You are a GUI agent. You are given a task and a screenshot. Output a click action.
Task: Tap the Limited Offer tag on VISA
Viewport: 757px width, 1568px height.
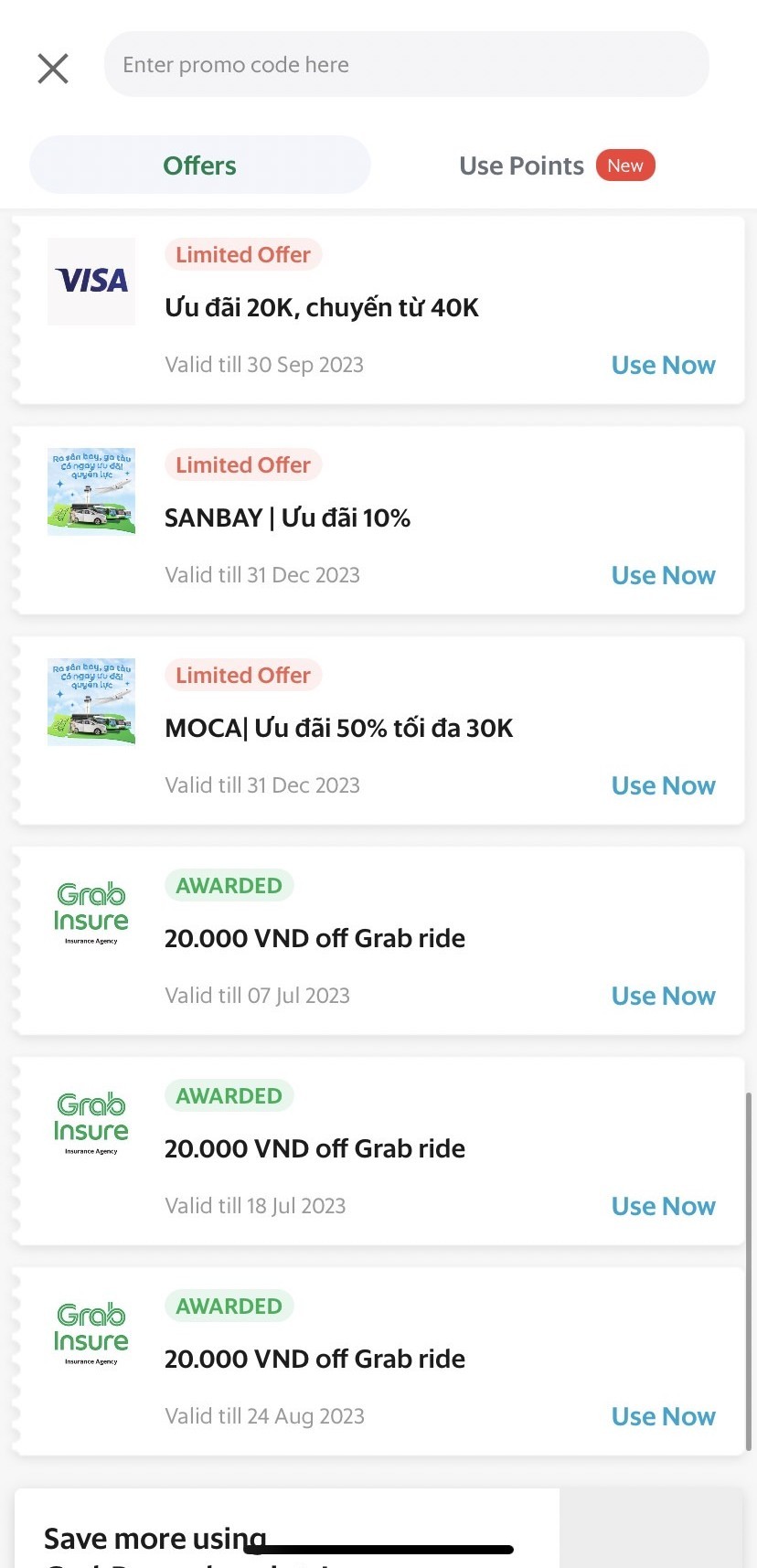pyautogui.click(x=243, y=255)
